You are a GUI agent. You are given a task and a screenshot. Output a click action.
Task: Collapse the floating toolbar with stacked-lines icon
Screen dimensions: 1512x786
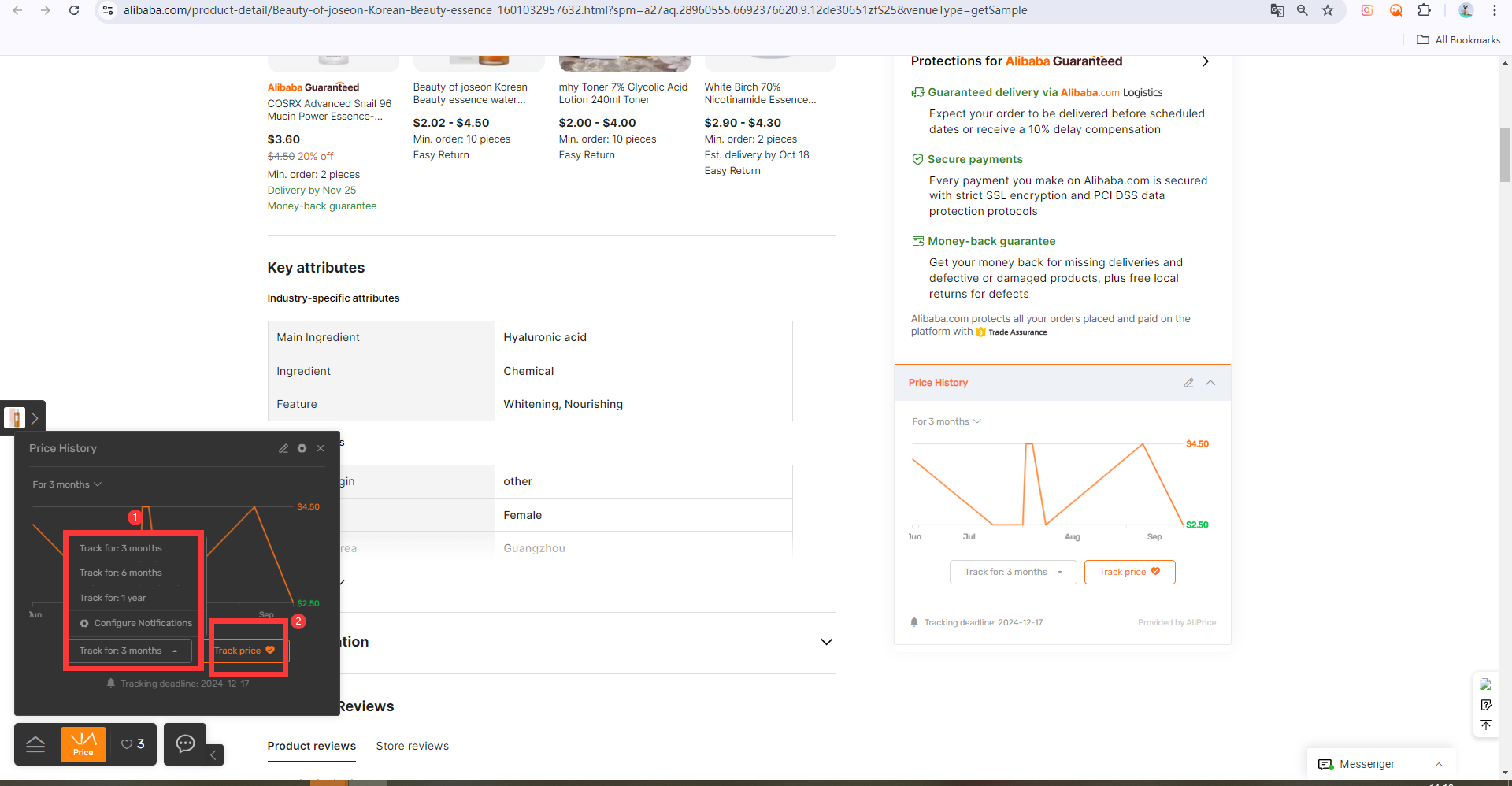[x=35, y=744]
